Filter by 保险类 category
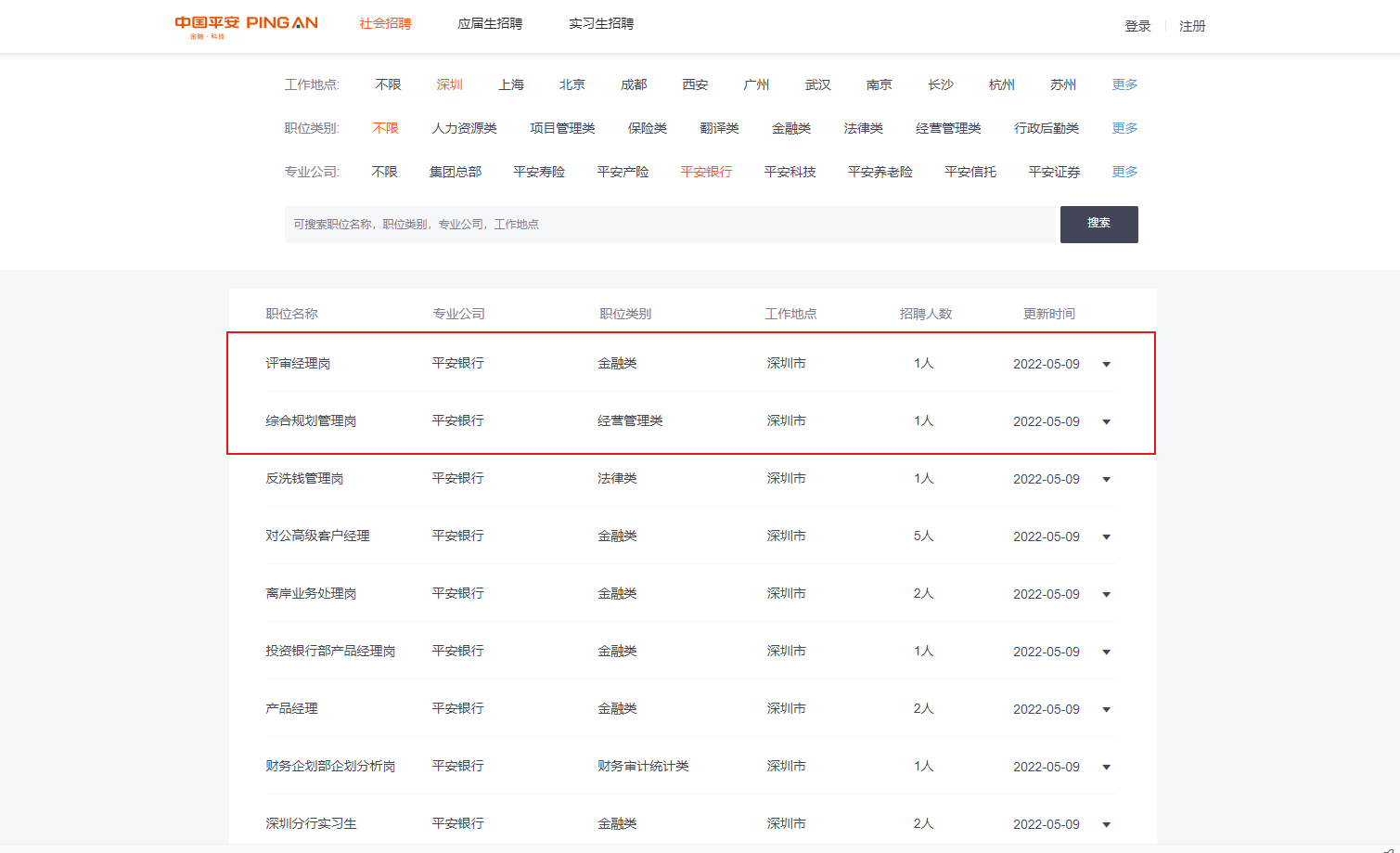This screenshot has height=853, width=1400. [648, 128]
